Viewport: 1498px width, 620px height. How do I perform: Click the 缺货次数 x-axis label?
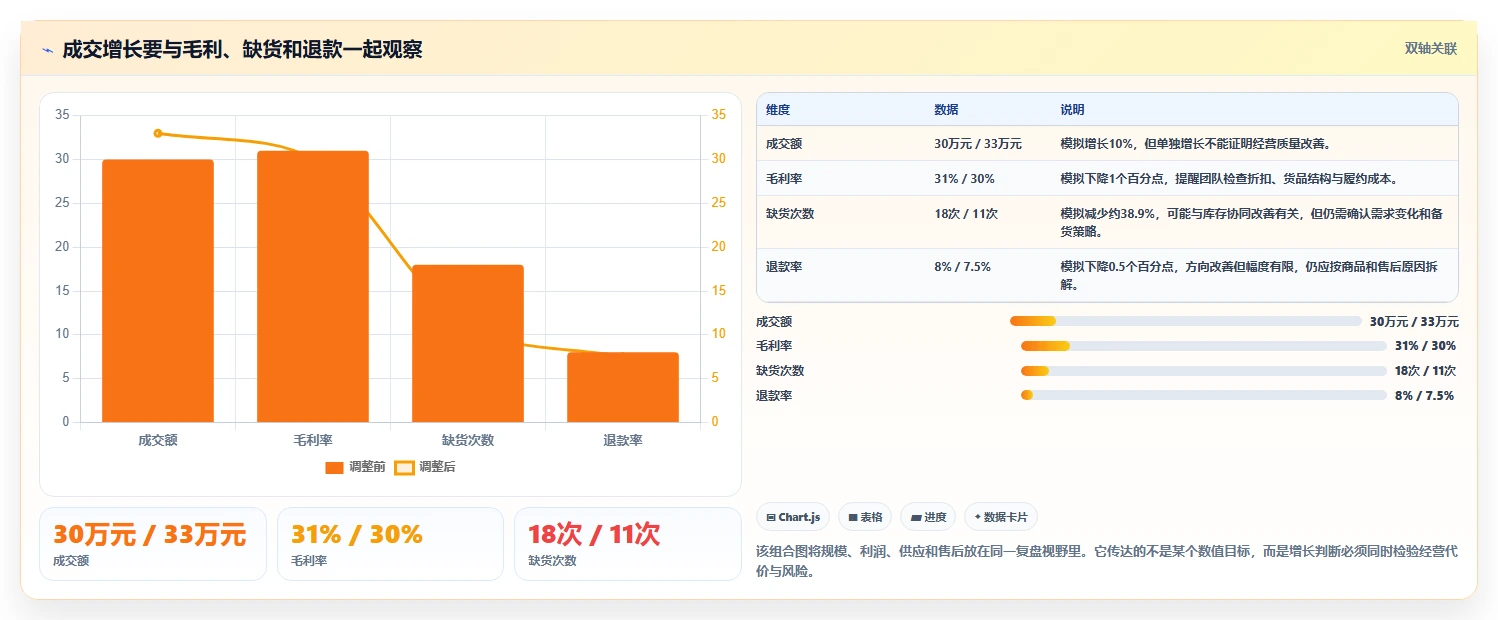(x=468, y=440)
